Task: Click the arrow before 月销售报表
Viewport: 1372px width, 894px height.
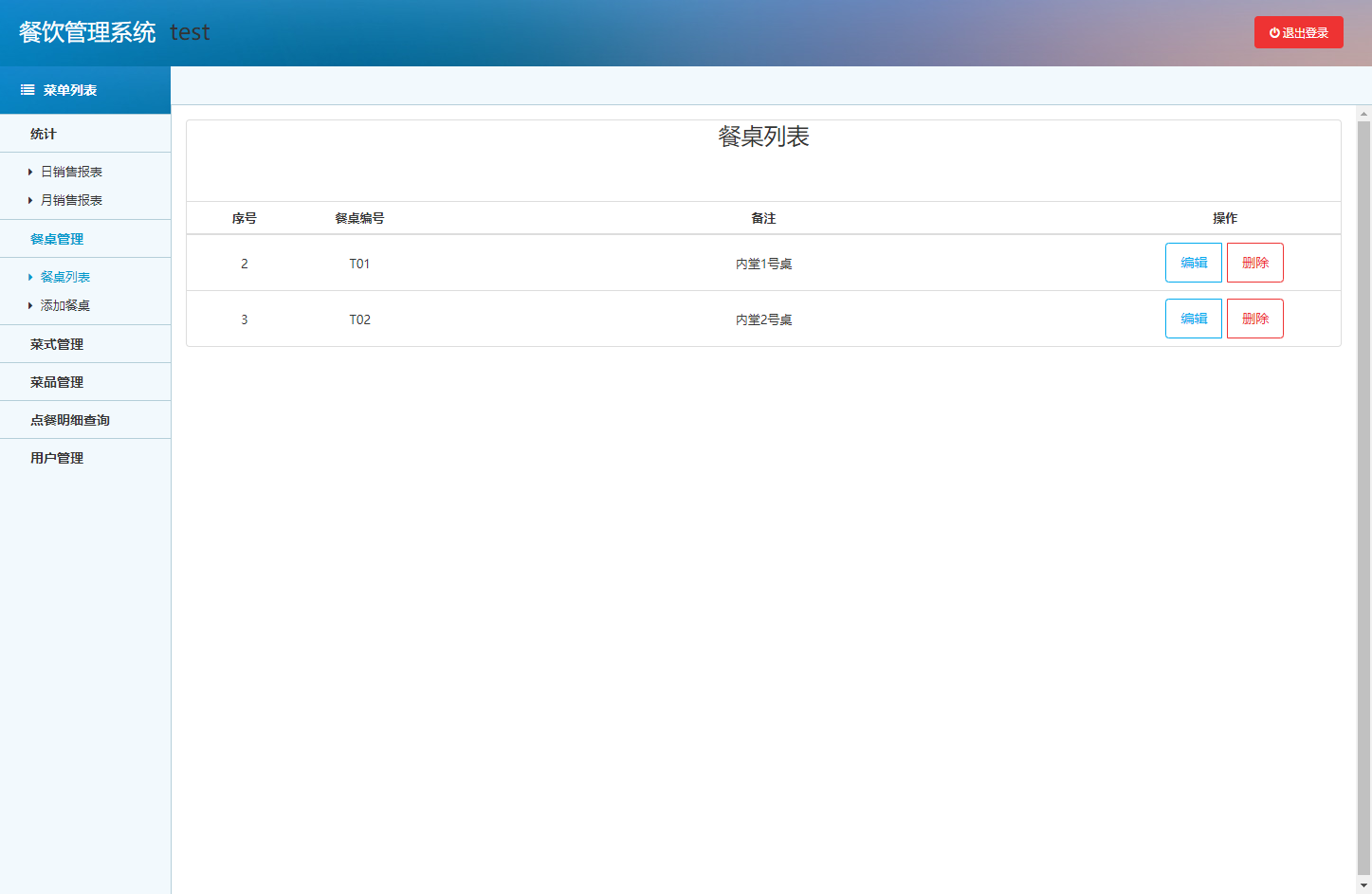Action: [x=30, y=201]
